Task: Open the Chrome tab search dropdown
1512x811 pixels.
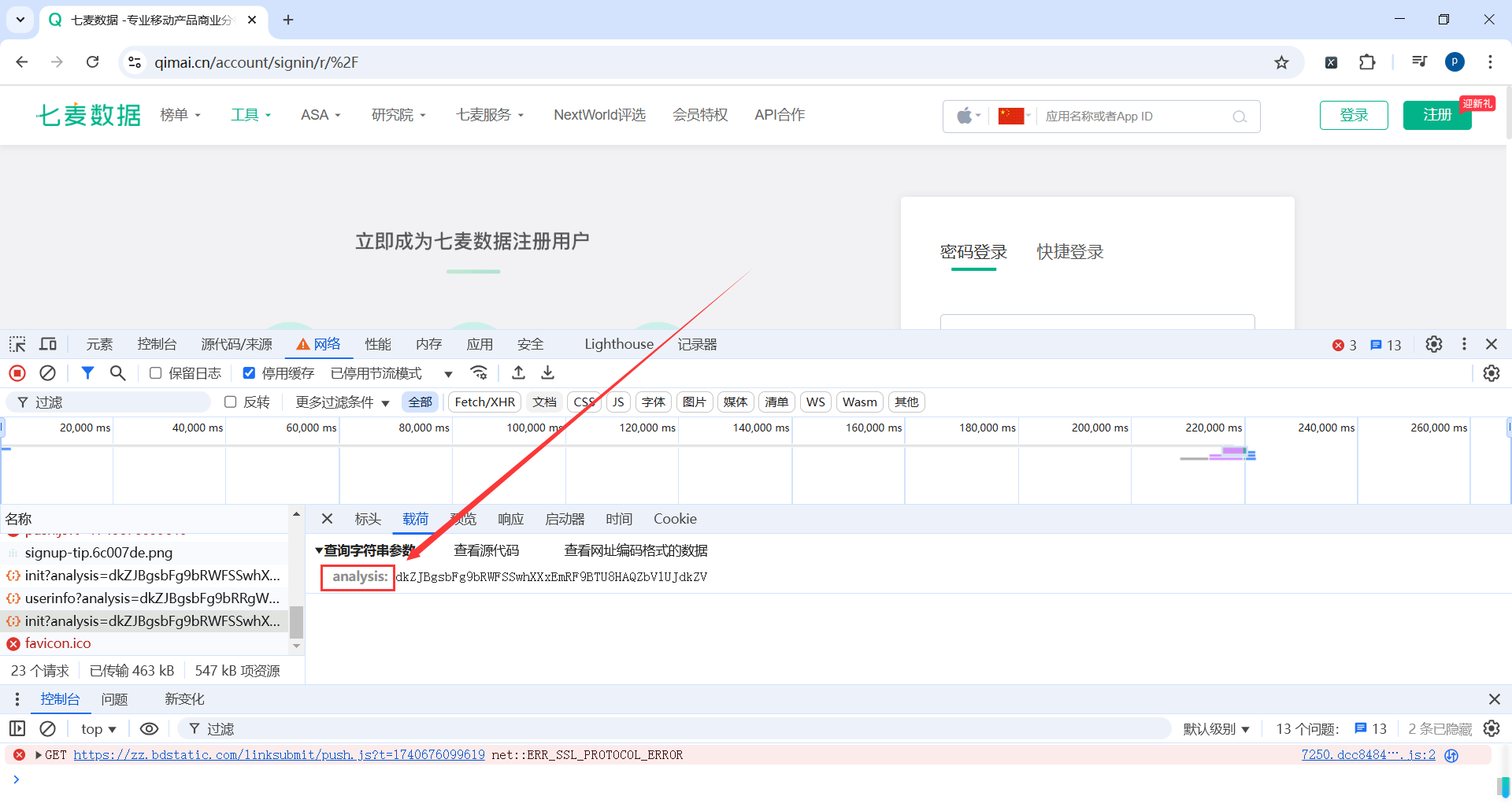Action: click(x=20, y=20)
